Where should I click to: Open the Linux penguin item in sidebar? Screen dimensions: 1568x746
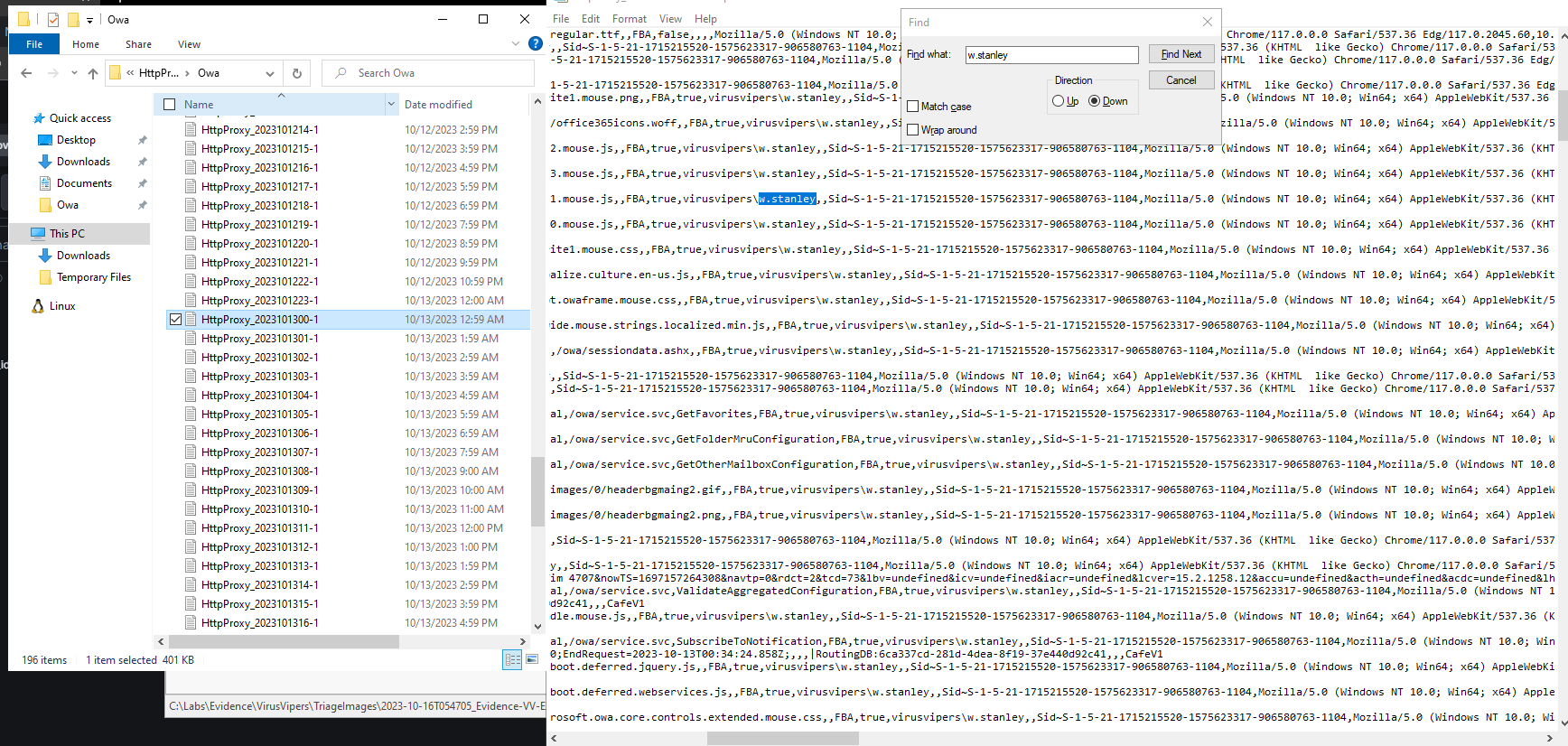click(x=61, y=306)
